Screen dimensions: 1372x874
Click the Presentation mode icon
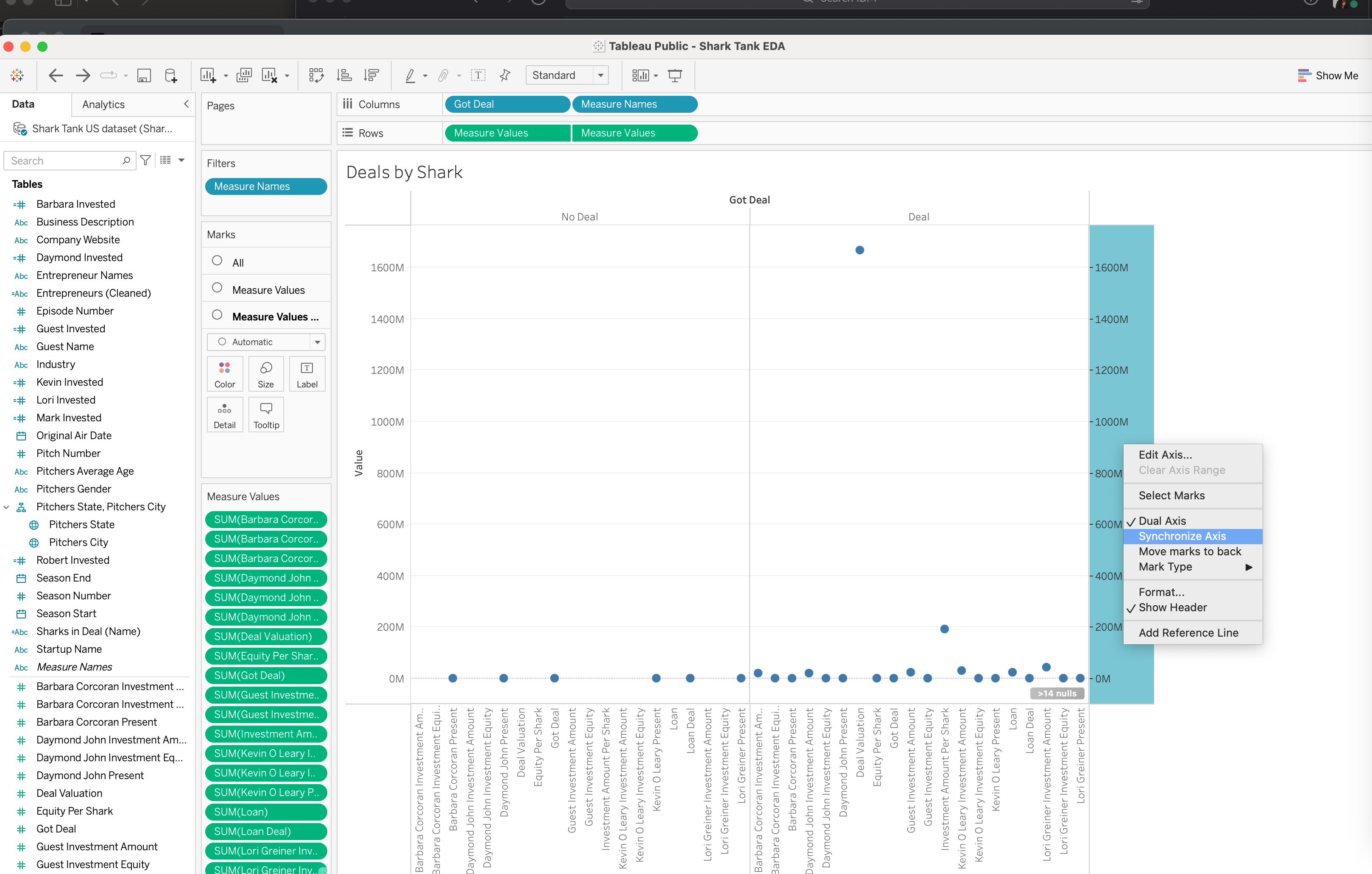(x=675, y=75)
